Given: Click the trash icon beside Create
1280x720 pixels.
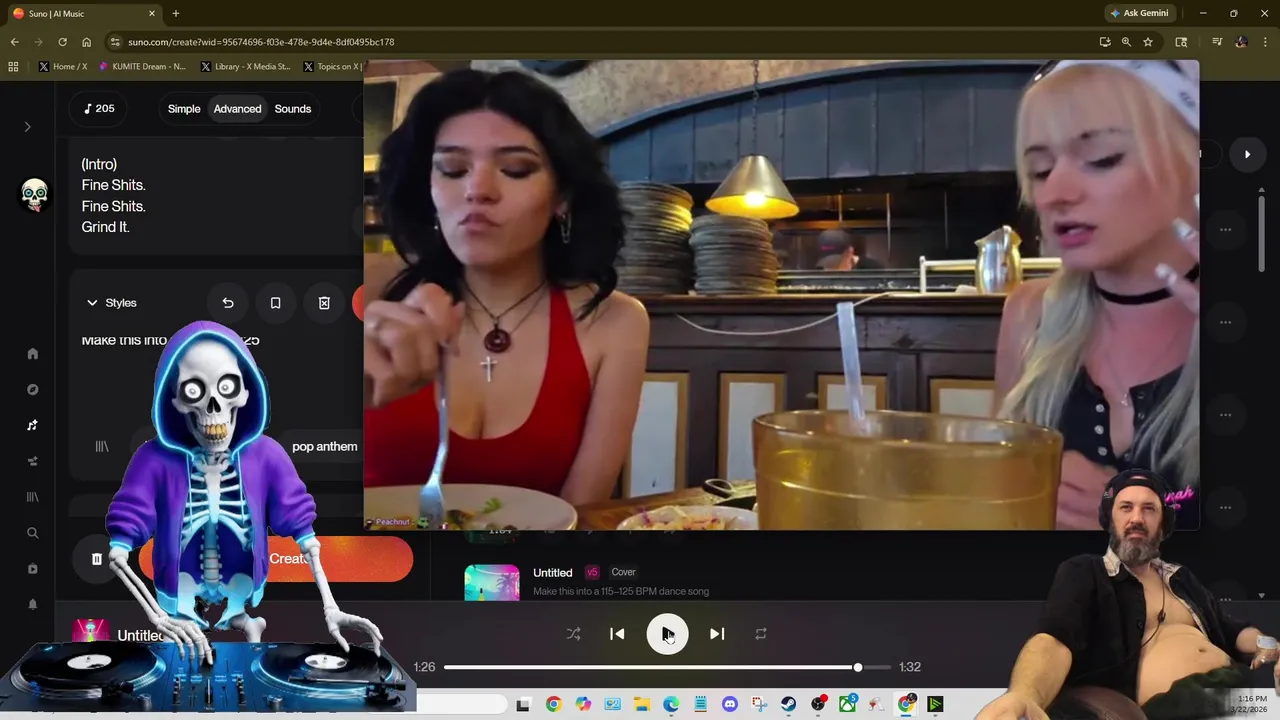Looking at the screenshot, I should coord(97,559).
